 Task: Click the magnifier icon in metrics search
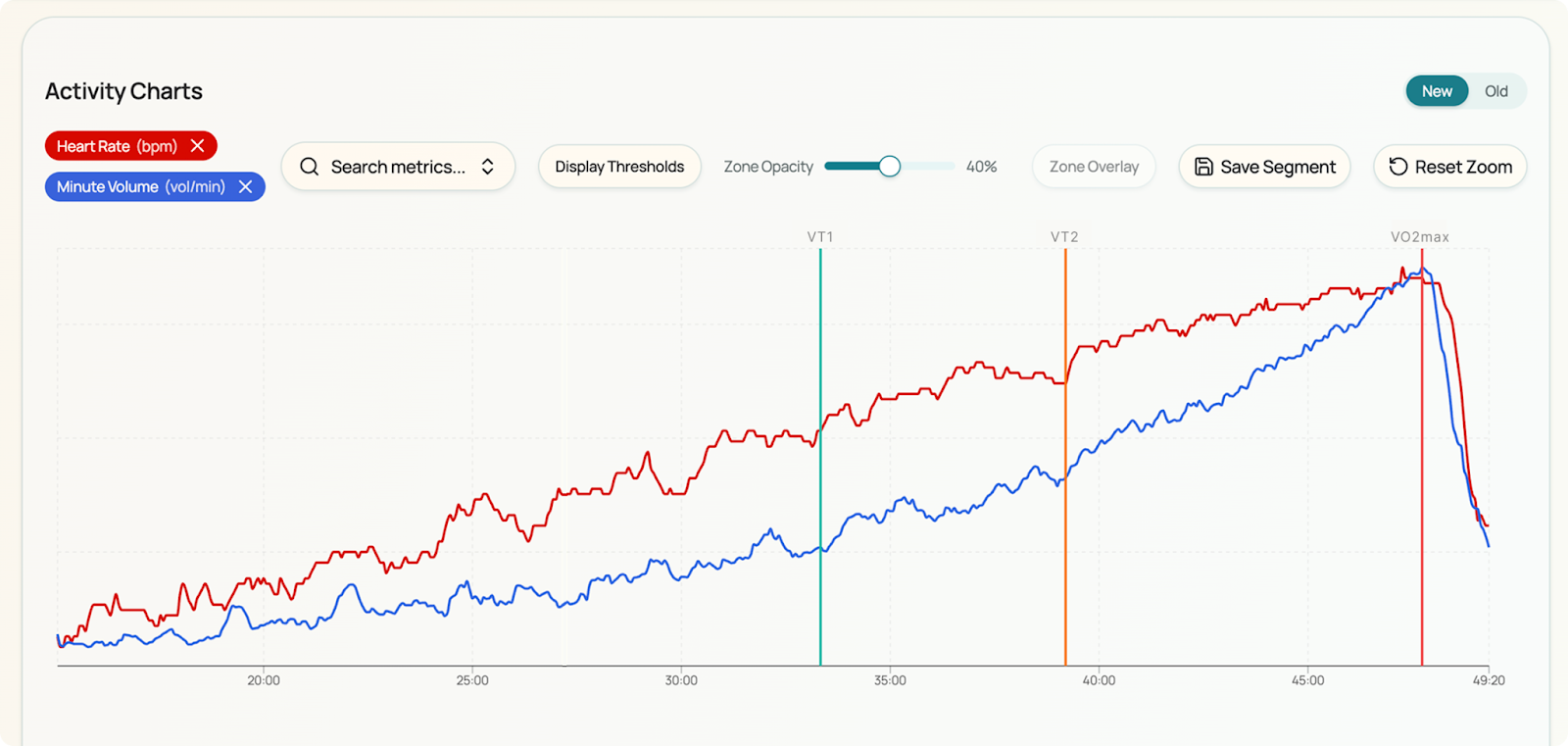point(310,167)
